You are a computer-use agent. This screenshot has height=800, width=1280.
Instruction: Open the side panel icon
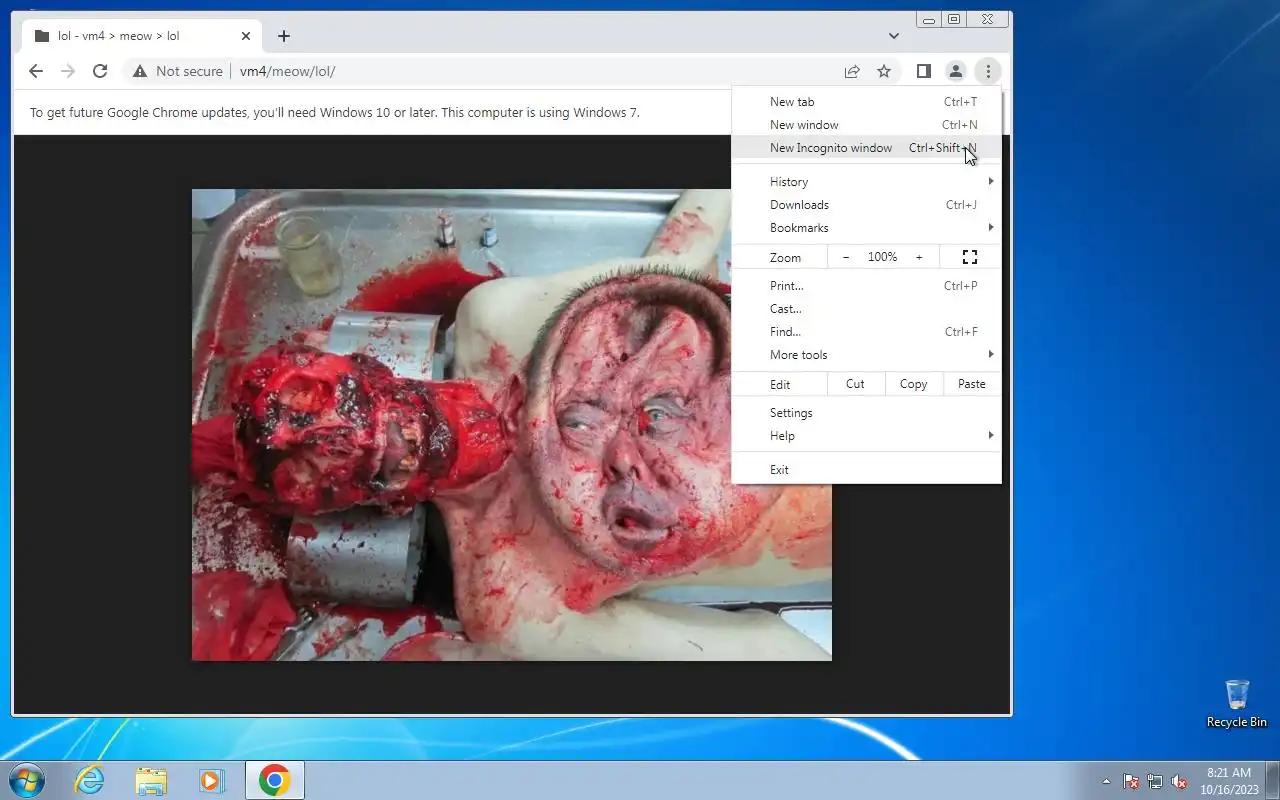coord(924,71)
